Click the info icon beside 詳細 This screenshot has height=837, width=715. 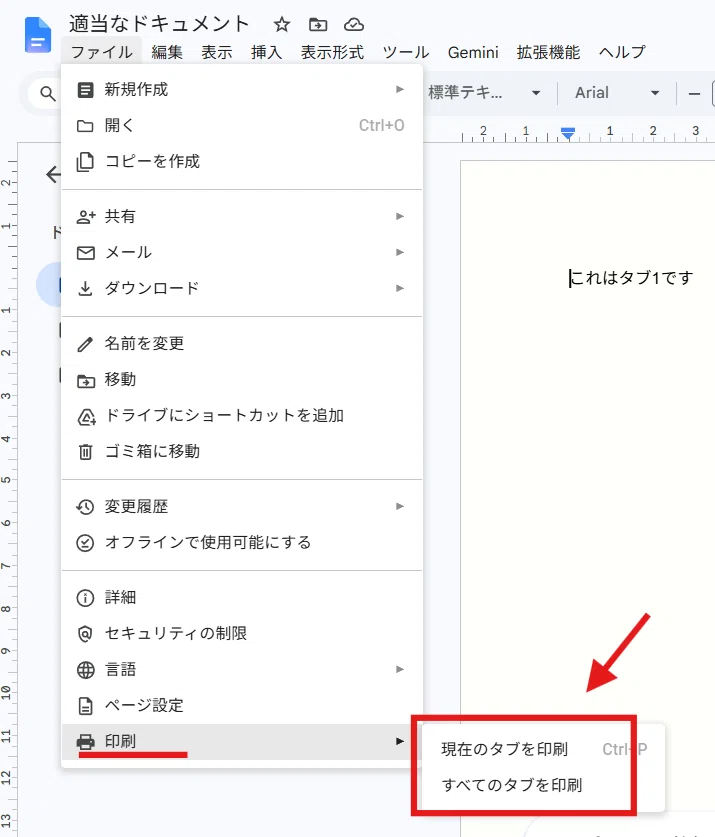[x=85, y=598]
